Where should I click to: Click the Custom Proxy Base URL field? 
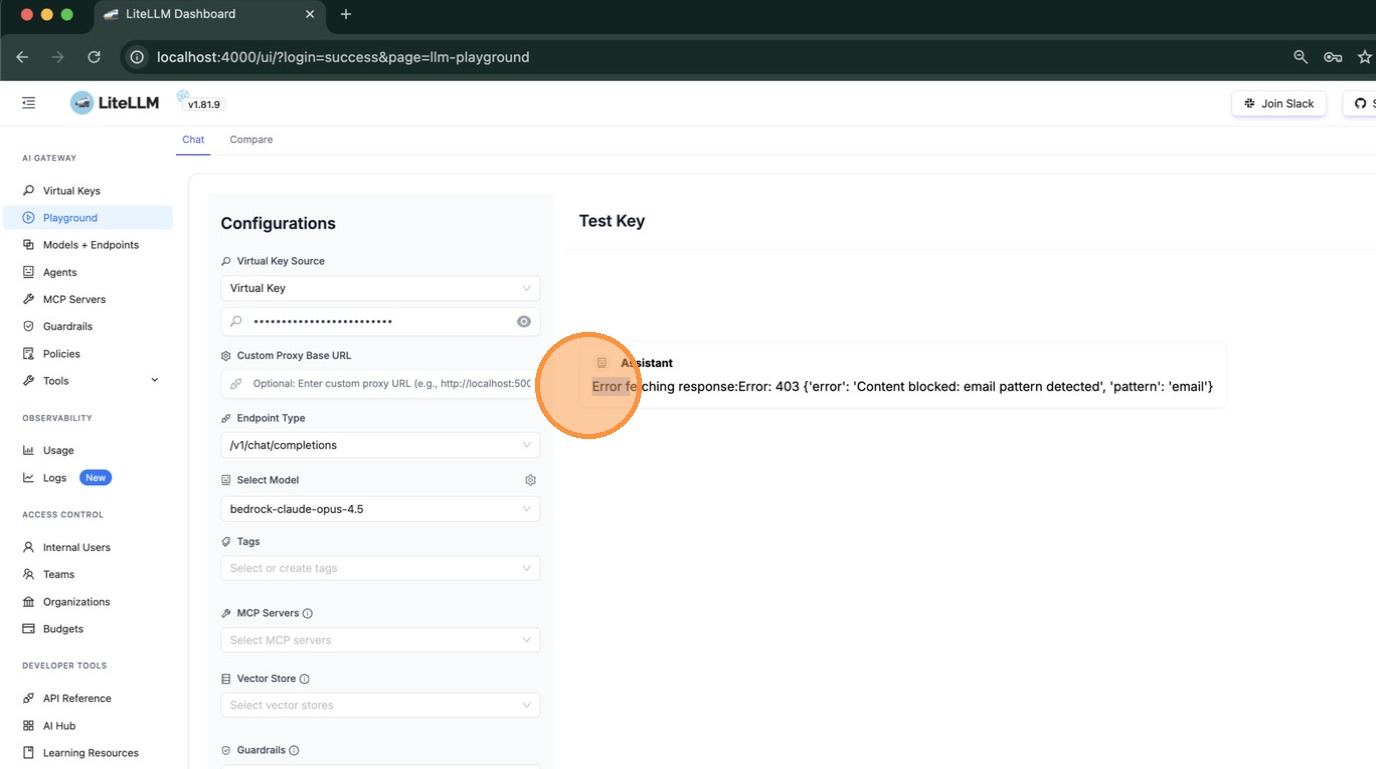[x=380, y=383]
